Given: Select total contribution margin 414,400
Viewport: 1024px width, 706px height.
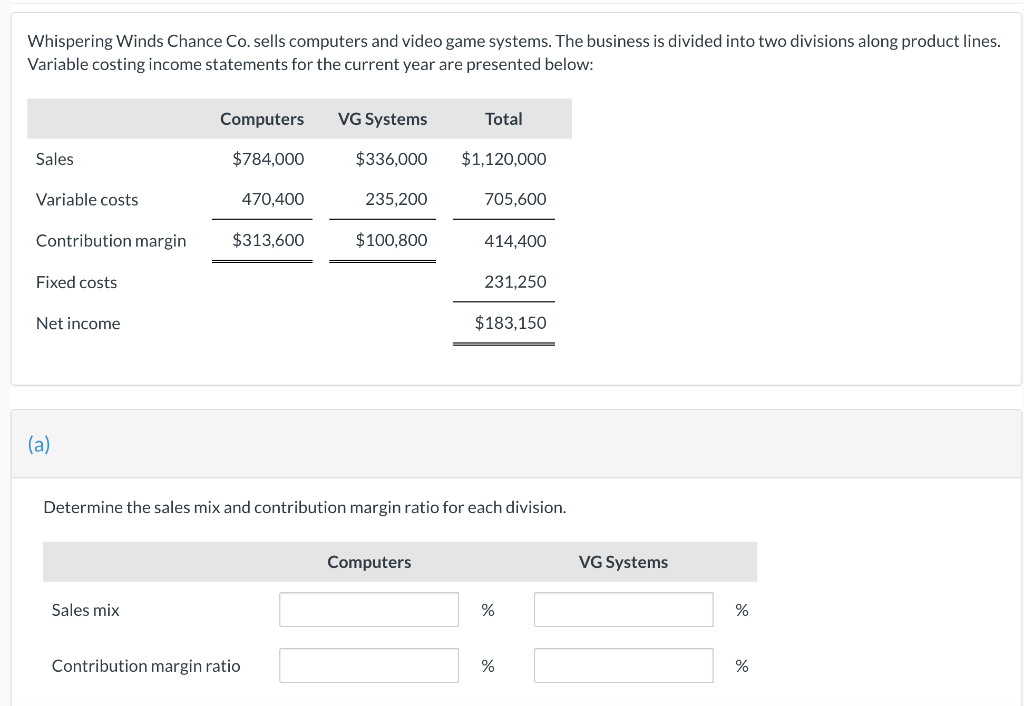Looking at the screenshot, I should click(515, 241).
